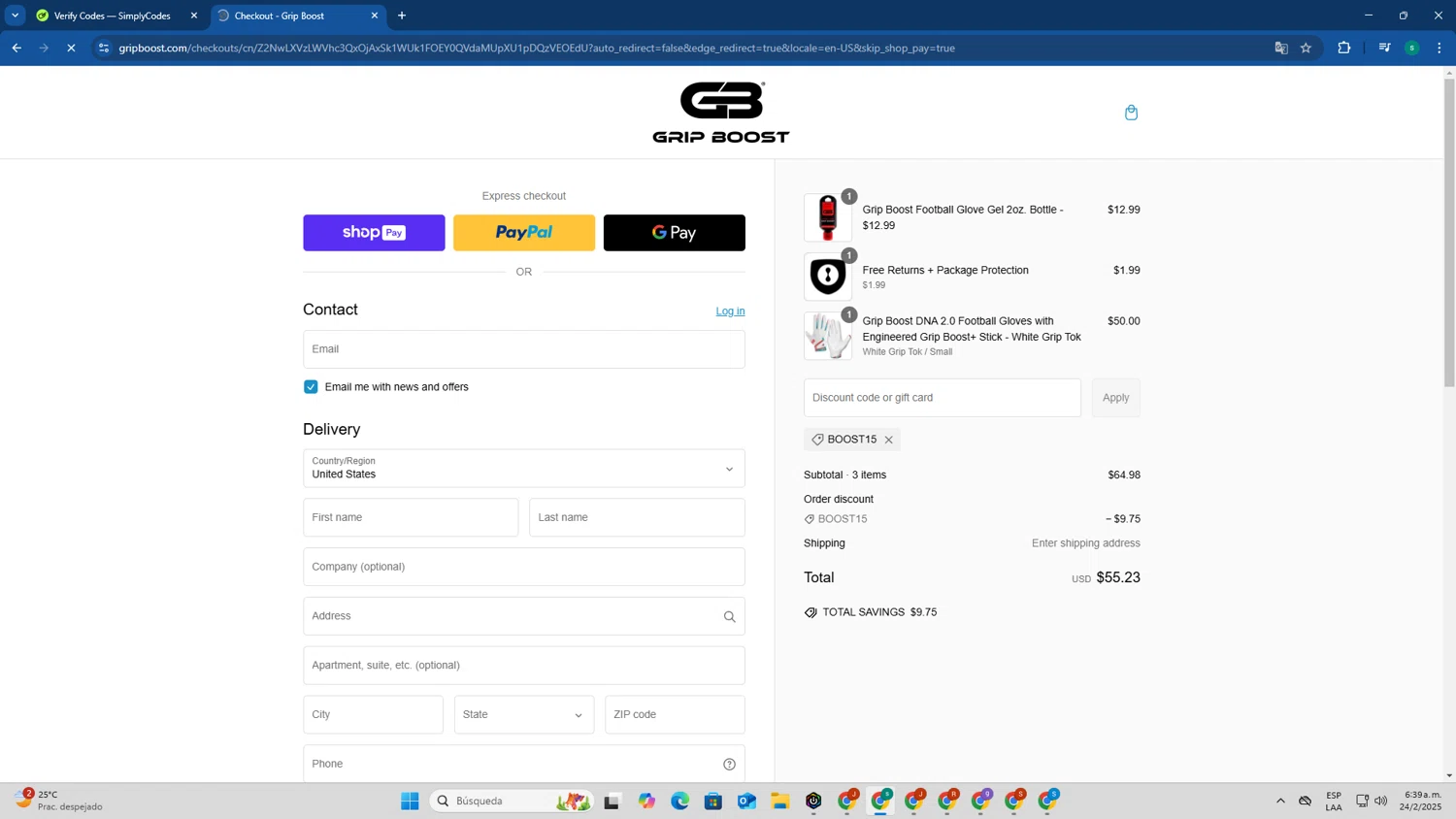Pay with PayPal
The image size is (1456, 819).
coord(524,233)
